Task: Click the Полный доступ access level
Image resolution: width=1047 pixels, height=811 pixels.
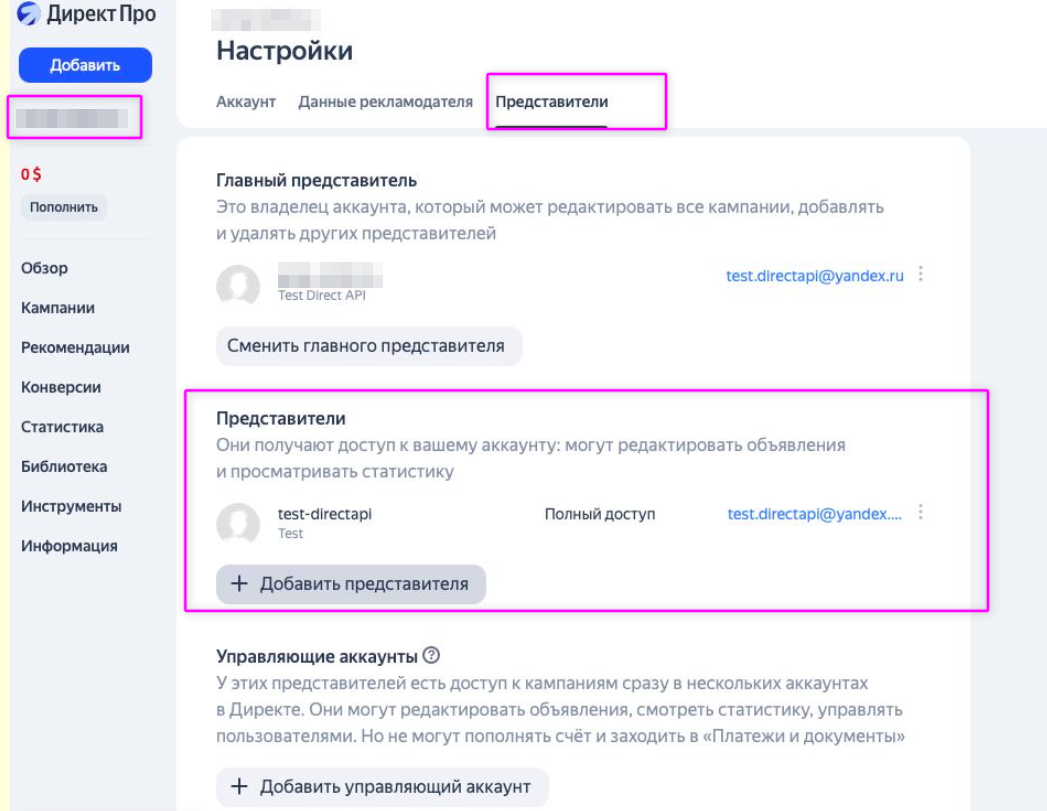Action: (599, 514)
